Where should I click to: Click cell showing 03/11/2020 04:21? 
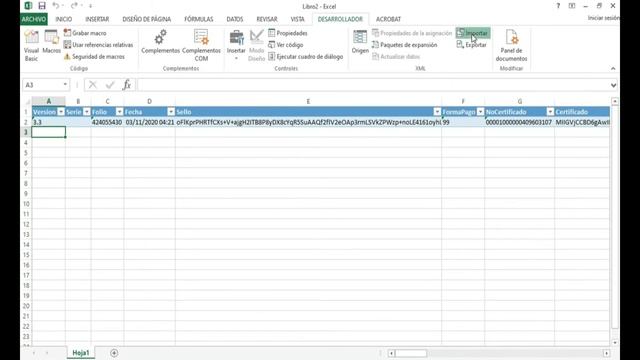(149, 122)
